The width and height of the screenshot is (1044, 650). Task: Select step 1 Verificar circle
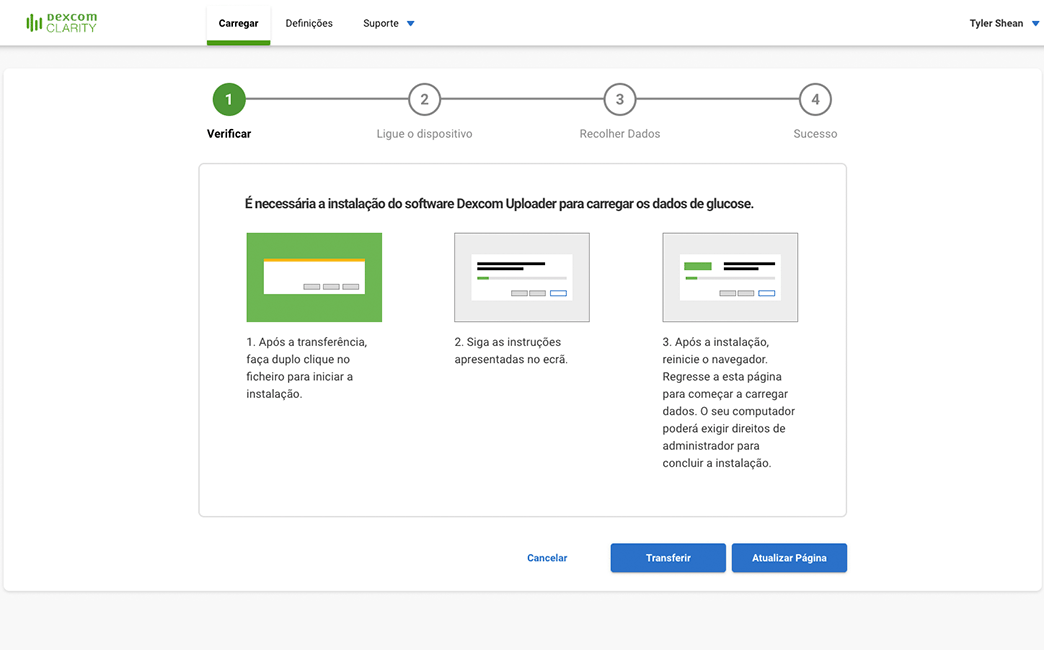[x=229, y=99]
